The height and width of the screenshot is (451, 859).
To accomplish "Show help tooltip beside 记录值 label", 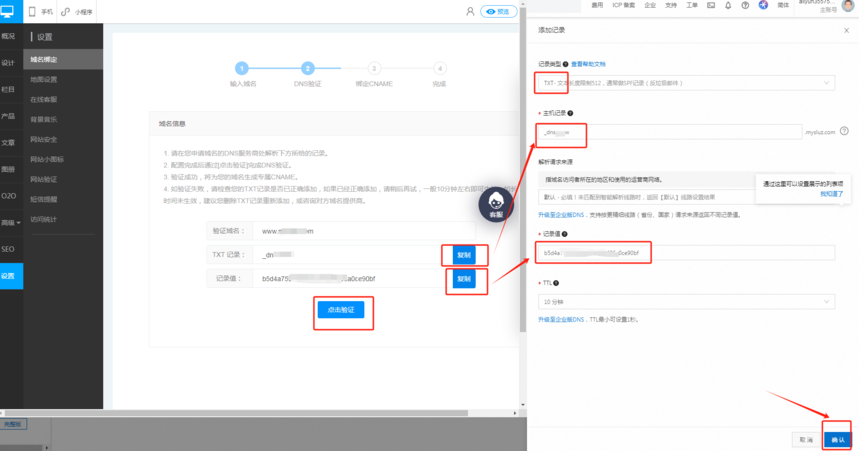I will pyautogui.click(x=564, y=234).
